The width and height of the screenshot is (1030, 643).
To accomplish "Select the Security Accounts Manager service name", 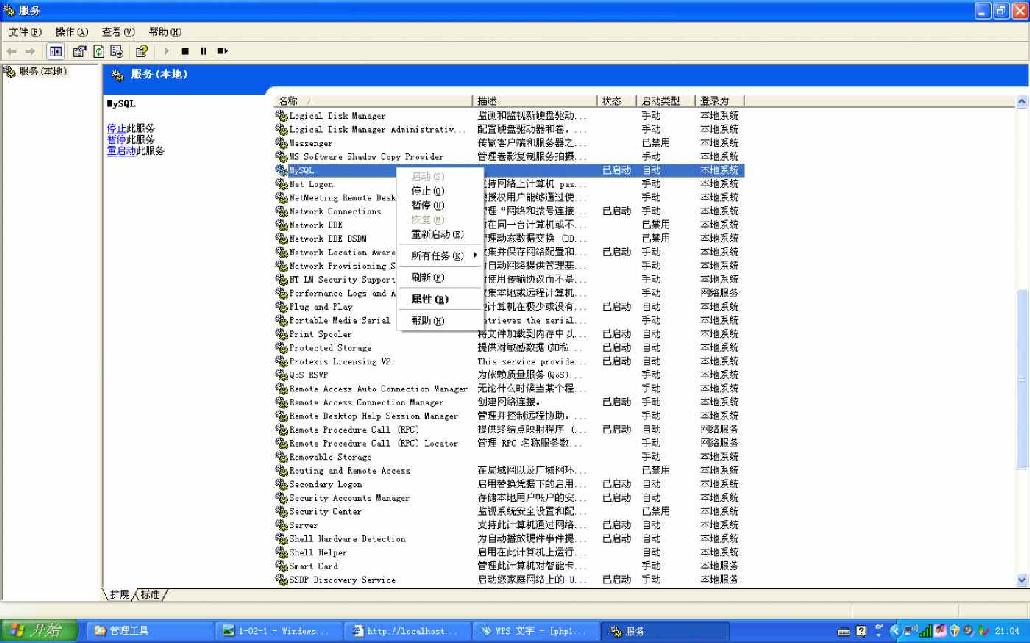I will 349,498.
